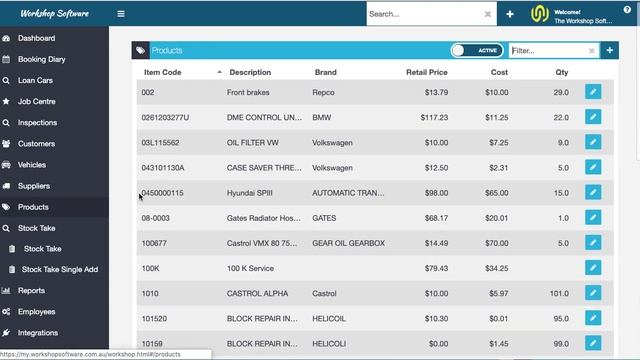The image size is (640, 360).
Task: Select item code 03L115562
Action: 160,143
